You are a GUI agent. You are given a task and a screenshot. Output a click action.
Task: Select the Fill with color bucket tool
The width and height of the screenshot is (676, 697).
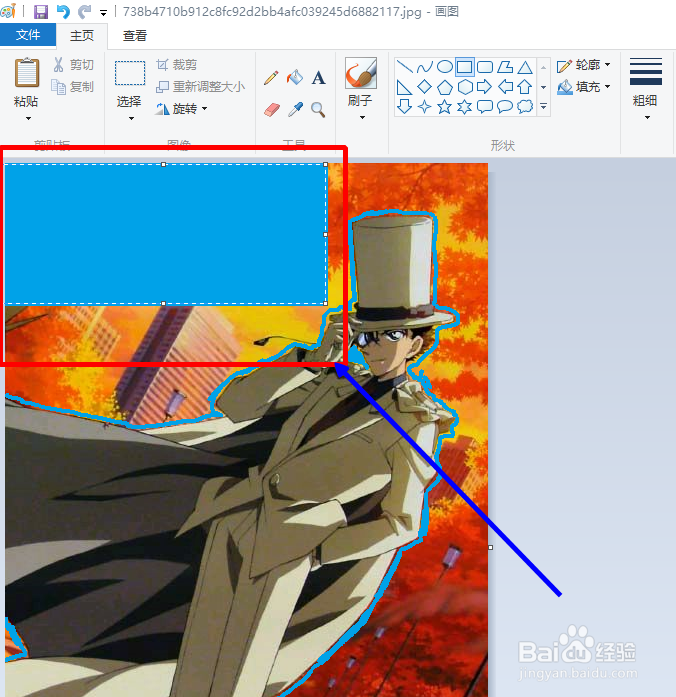pyautogui.click(x=295, y=78)
